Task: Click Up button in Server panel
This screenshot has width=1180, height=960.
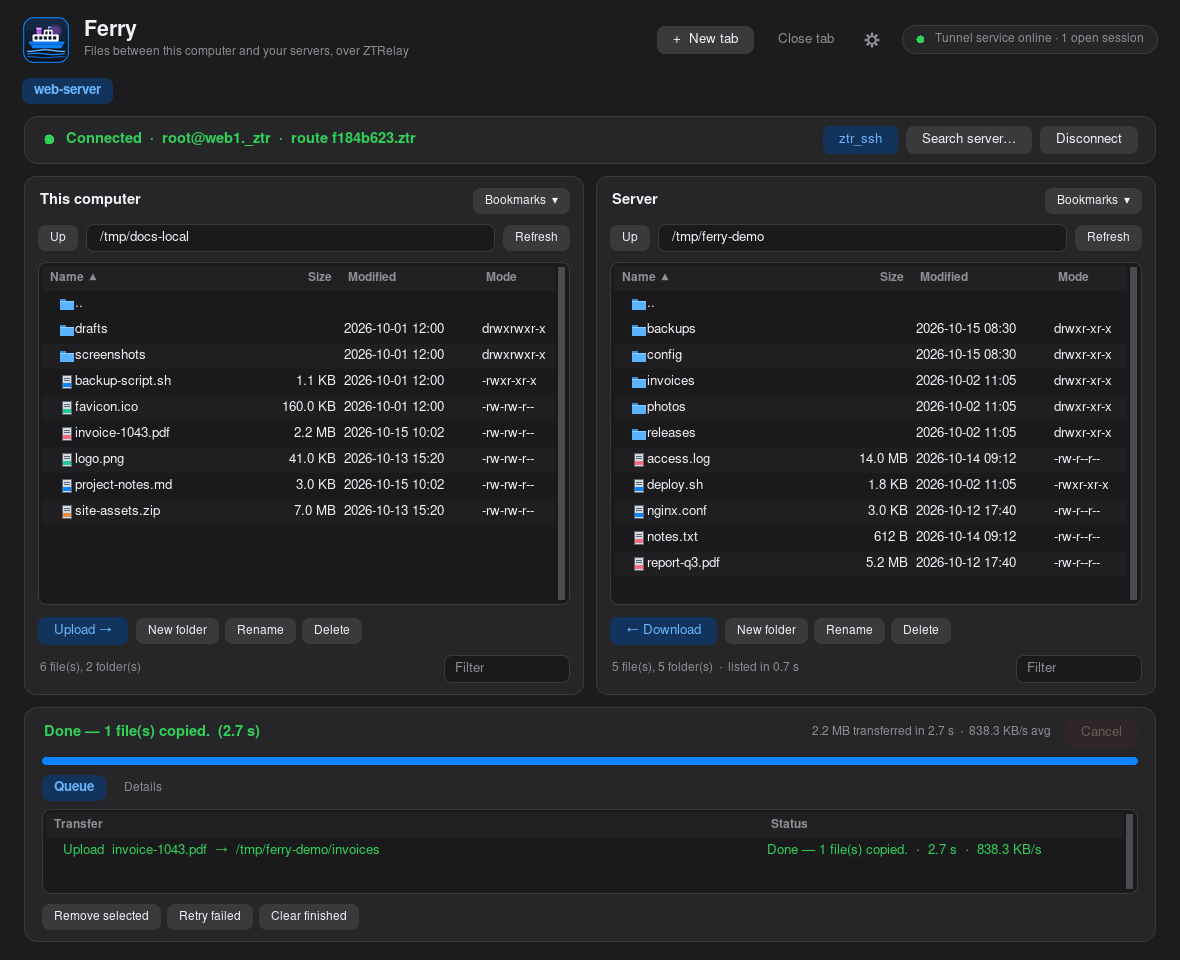Action: (630, 238)
